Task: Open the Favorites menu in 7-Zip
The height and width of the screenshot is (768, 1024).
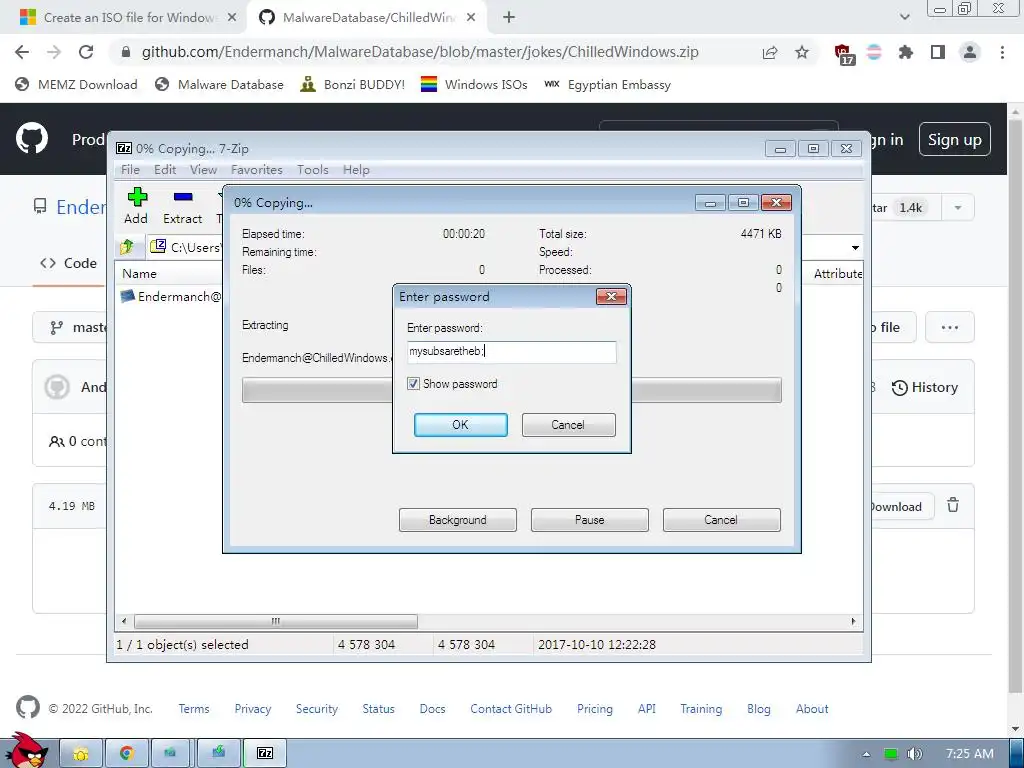Action: [257, 169]
